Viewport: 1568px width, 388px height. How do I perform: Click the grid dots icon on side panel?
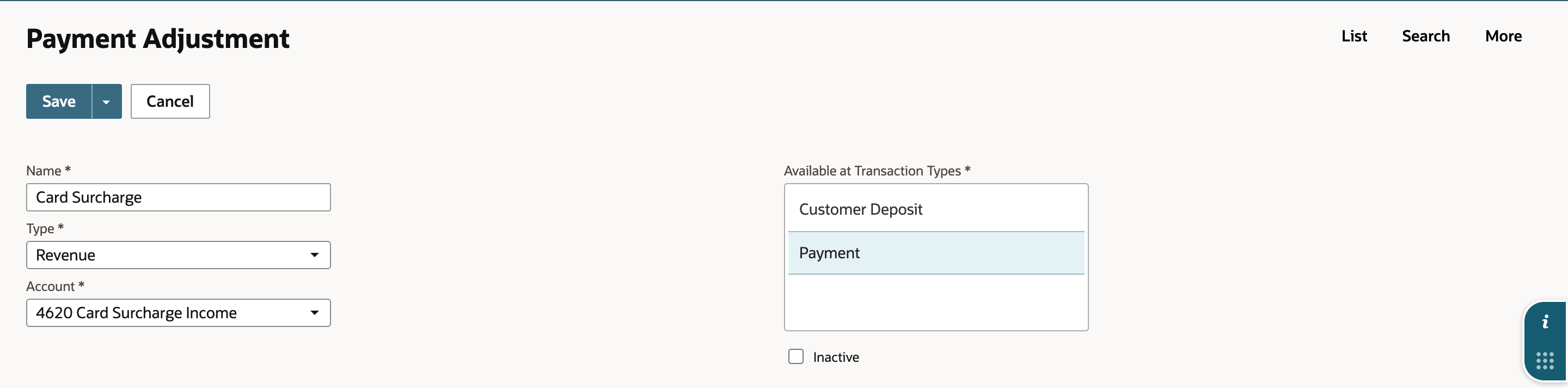(1545, 361)
